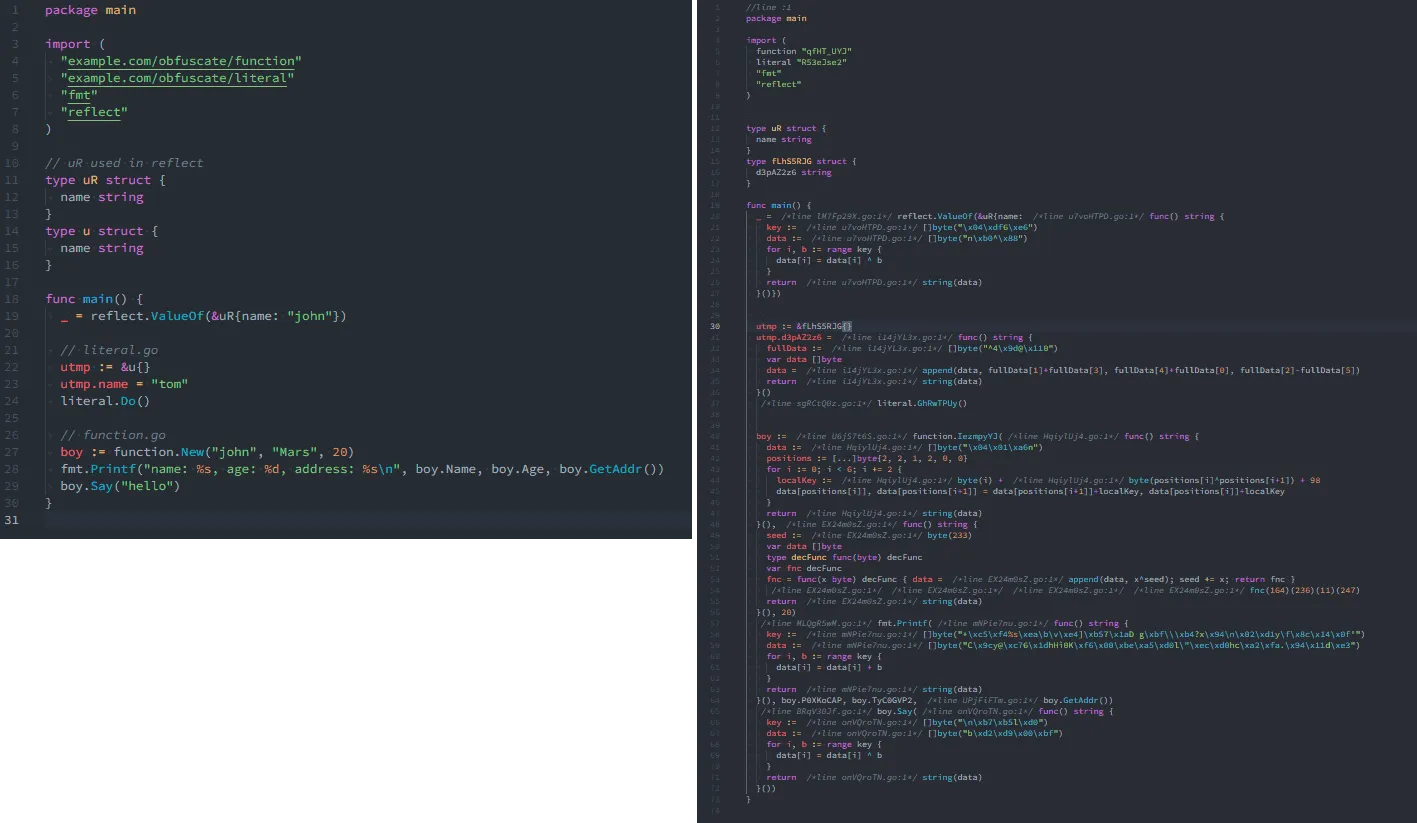Click the "type decFunc func(byte) decFunc" line
Screen dimensions: 1417x823
click(844, 557)
